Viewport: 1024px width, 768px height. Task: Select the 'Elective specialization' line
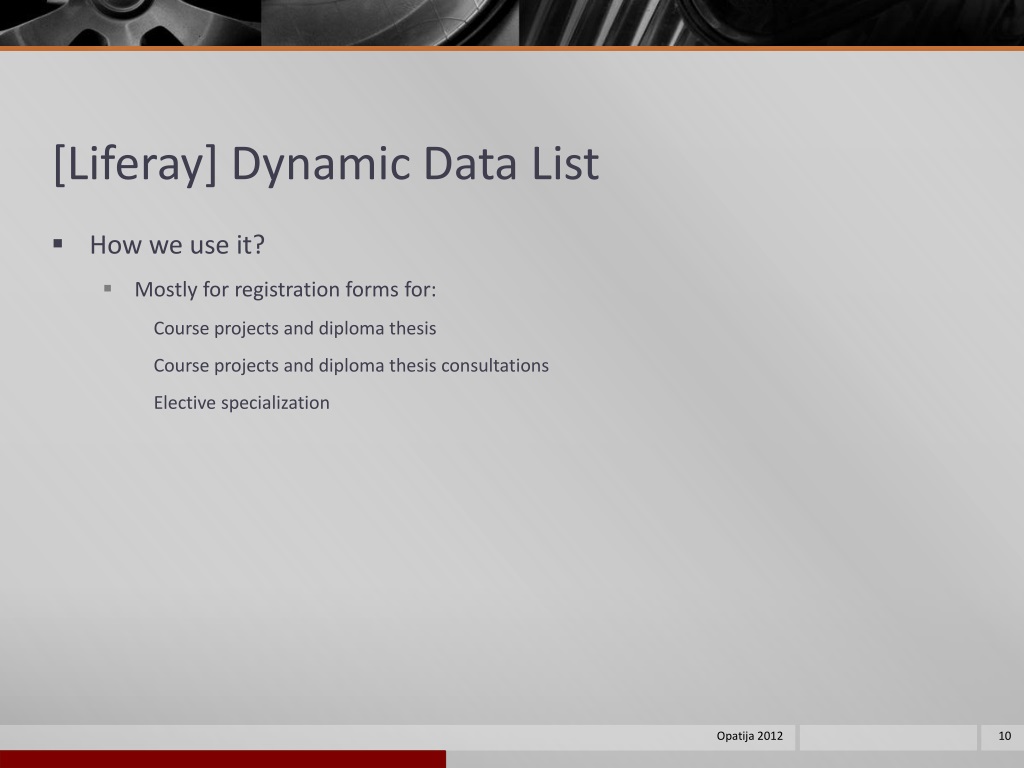pos(241,402)
